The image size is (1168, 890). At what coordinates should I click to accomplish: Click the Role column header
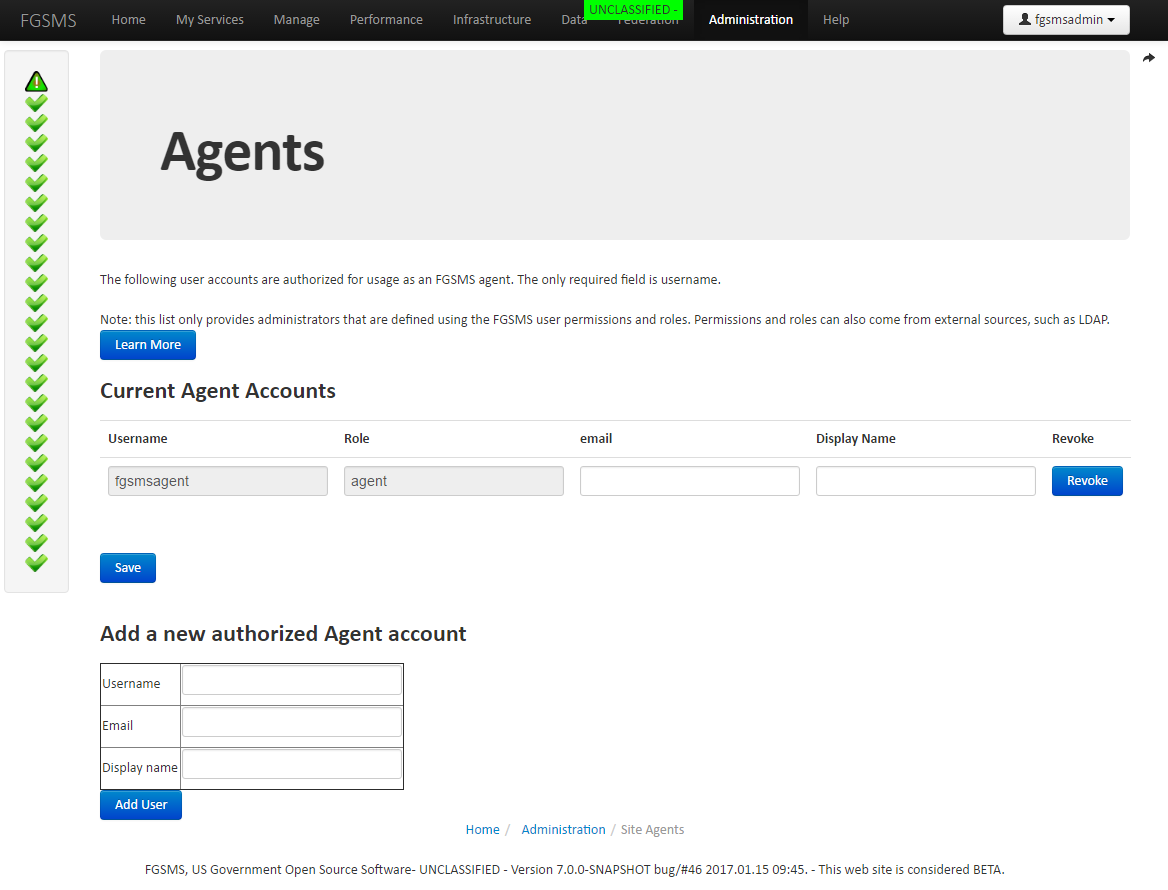[x=357, y=439]
